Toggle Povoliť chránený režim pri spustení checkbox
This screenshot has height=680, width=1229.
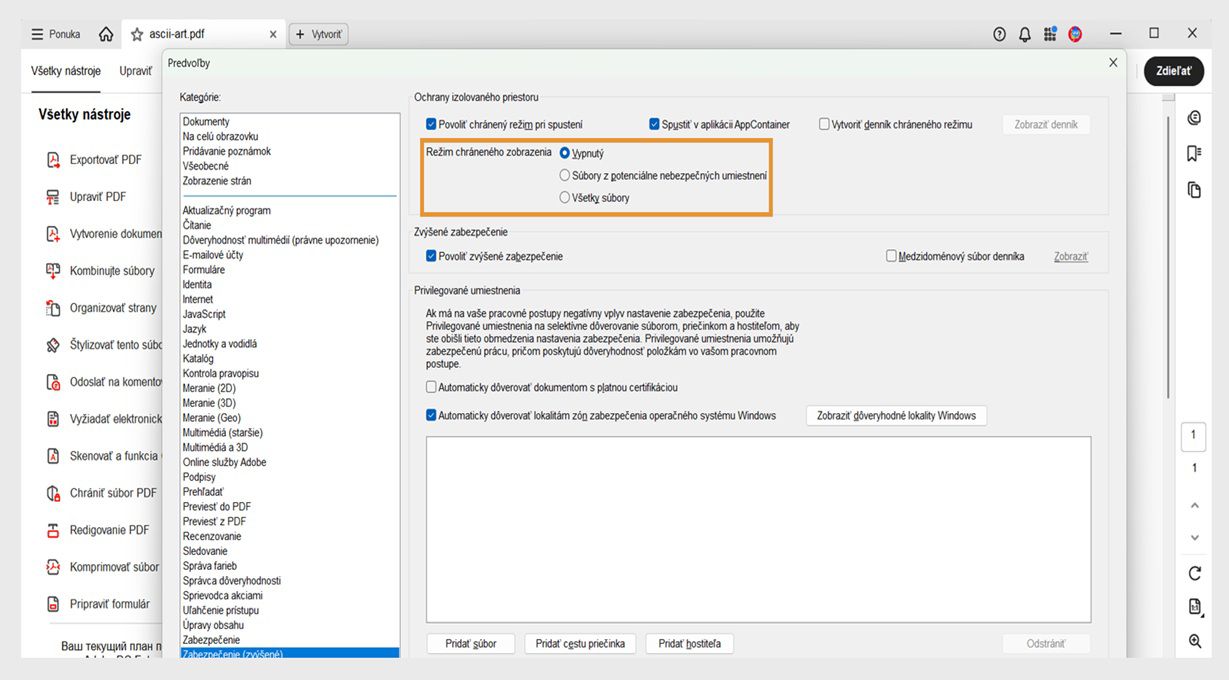coord(431,125)
